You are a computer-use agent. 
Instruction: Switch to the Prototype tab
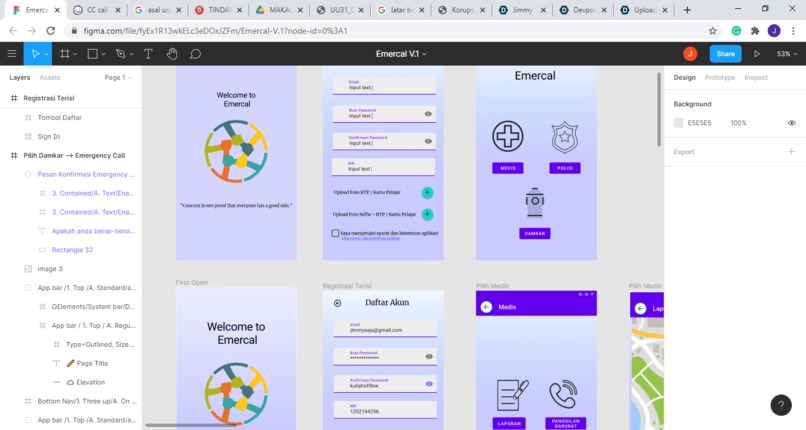click(x=720, y=78)
